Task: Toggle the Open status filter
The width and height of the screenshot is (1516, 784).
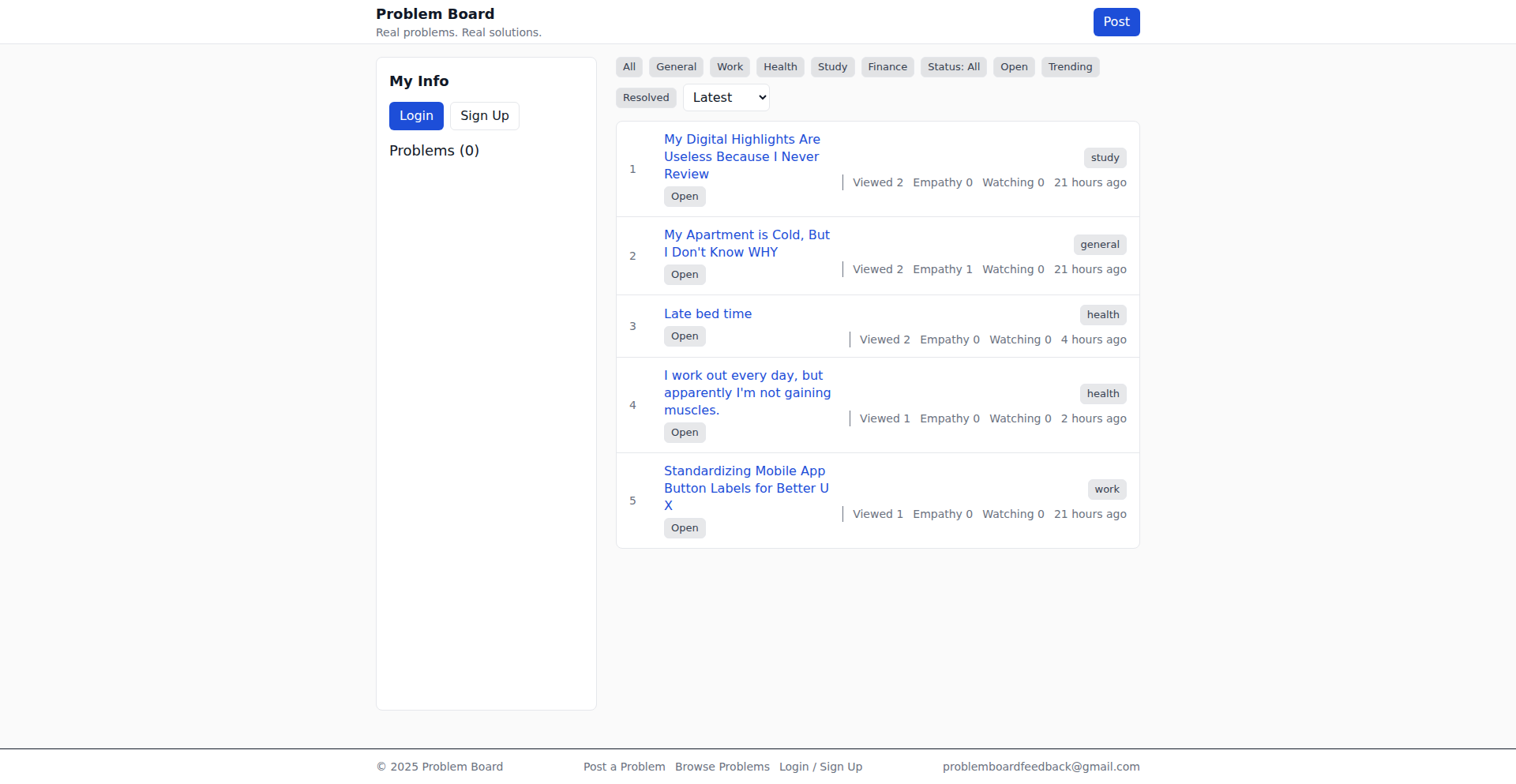Action: point(1014,67)
